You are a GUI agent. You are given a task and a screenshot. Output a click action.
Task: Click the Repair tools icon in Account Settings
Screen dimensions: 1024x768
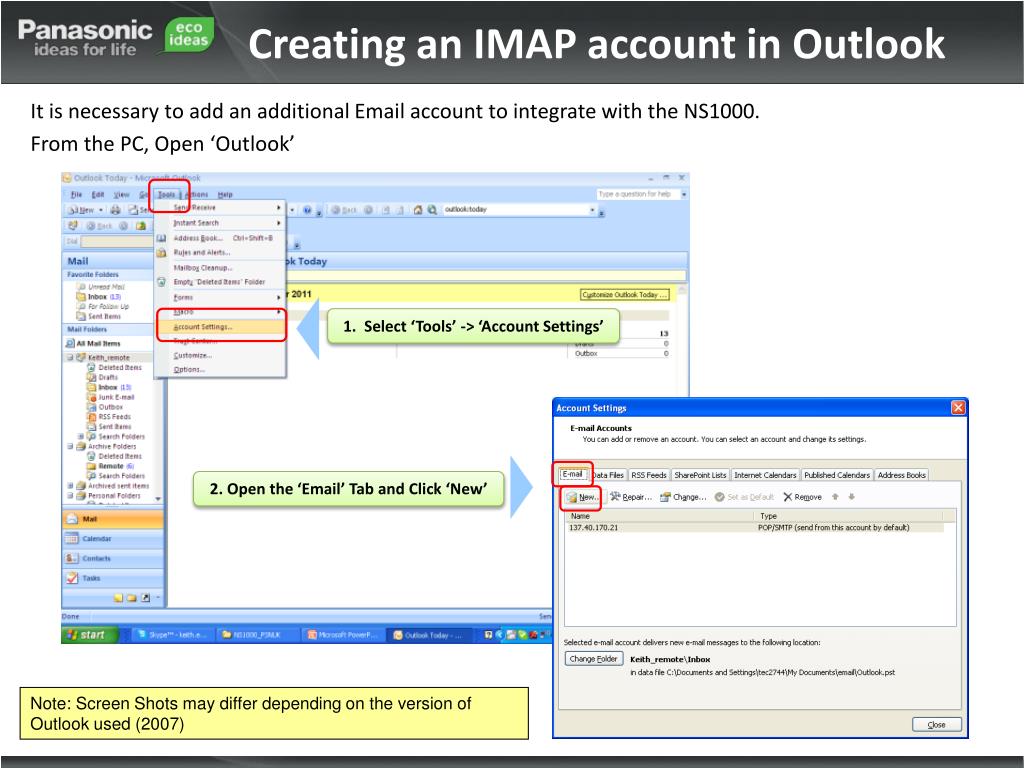(x=615, y=497)
